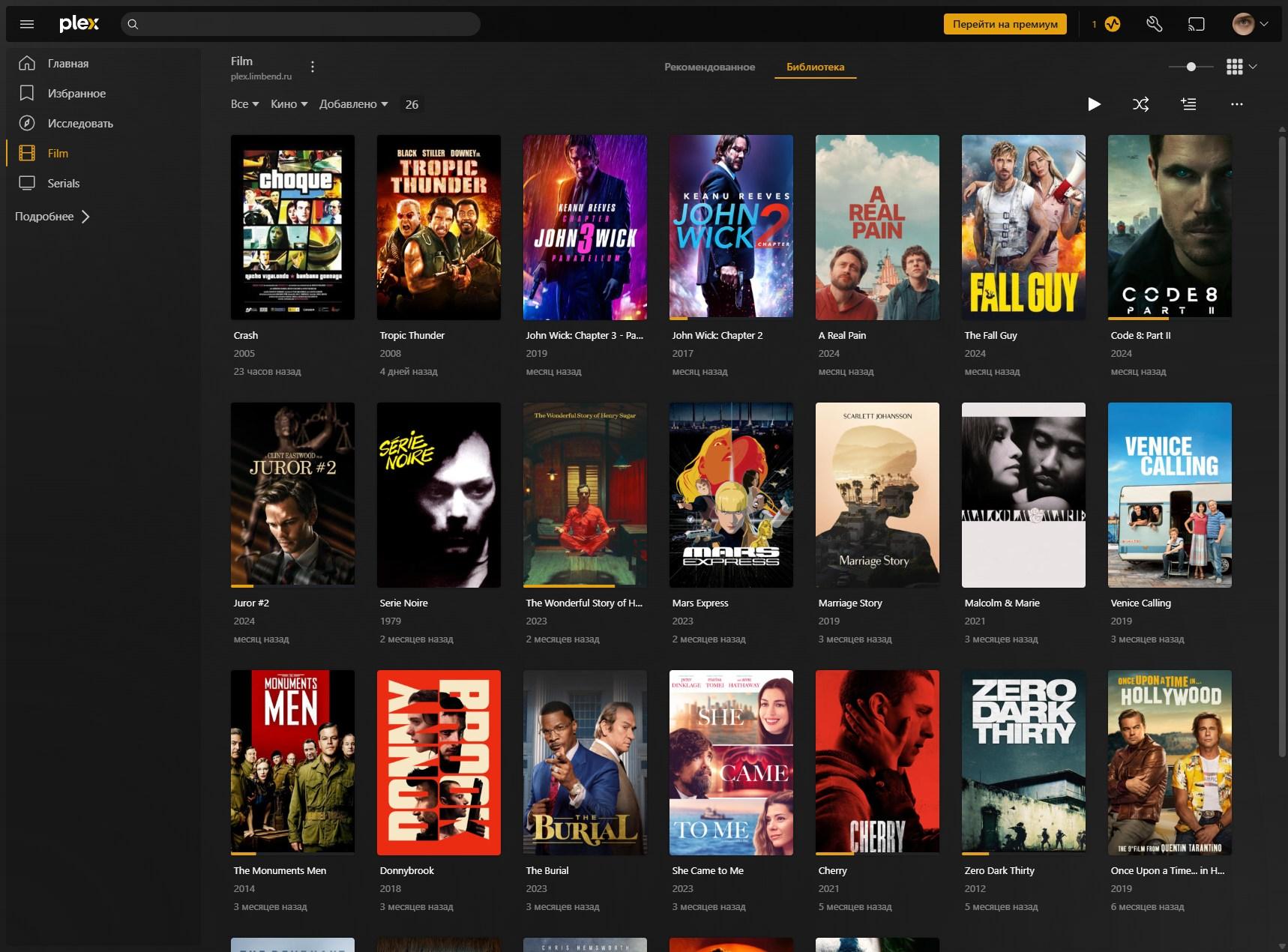This screenshot has height=952, width=1288.
Task: Open She Came to Me poster
Action: pyautogui.click(x=731, y=762)
